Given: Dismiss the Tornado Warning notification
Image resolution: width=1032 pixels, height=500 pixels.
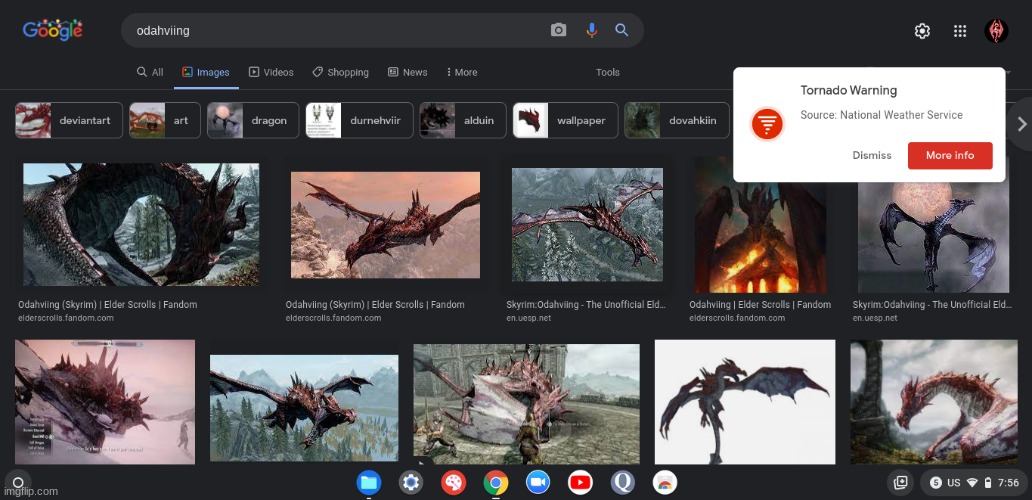Looking at the screenshot, I should 871,155.
